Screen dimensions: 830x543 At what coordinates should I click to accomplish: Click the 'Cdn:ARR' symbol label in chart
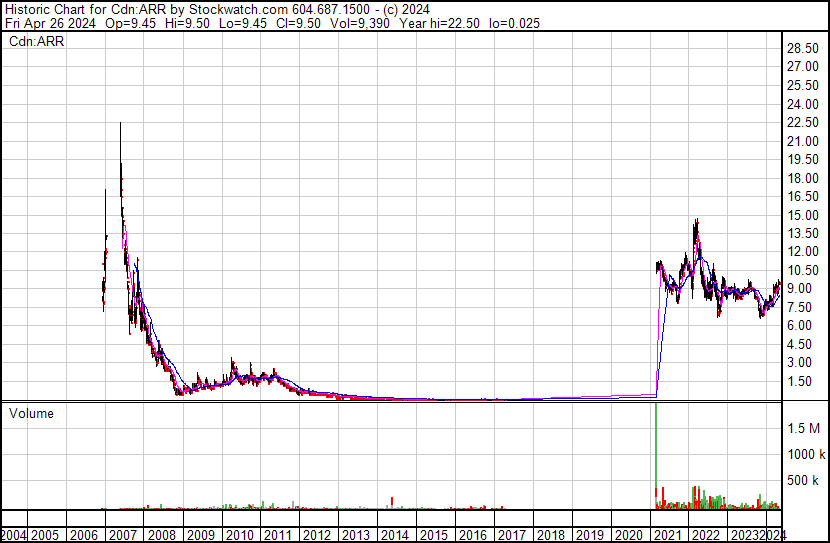[x=37, y=41]
